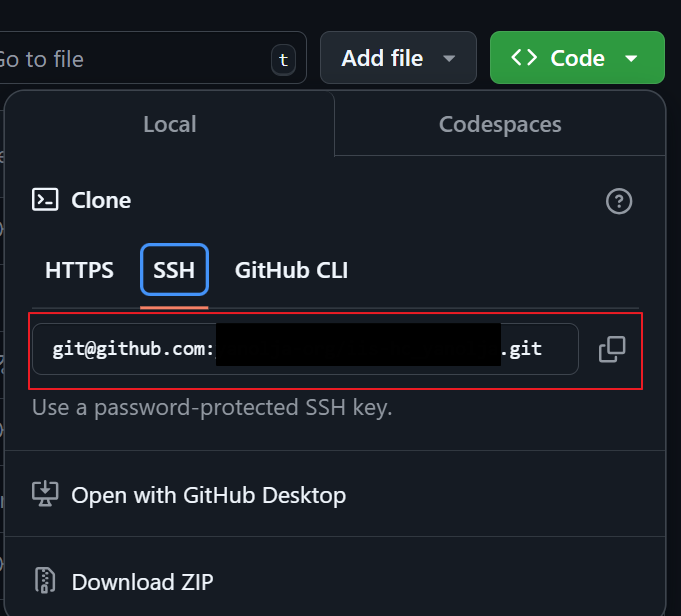The image size is (681, 616).
Task: Select the GitHub CLI clone method
Action: click(291, 270)
